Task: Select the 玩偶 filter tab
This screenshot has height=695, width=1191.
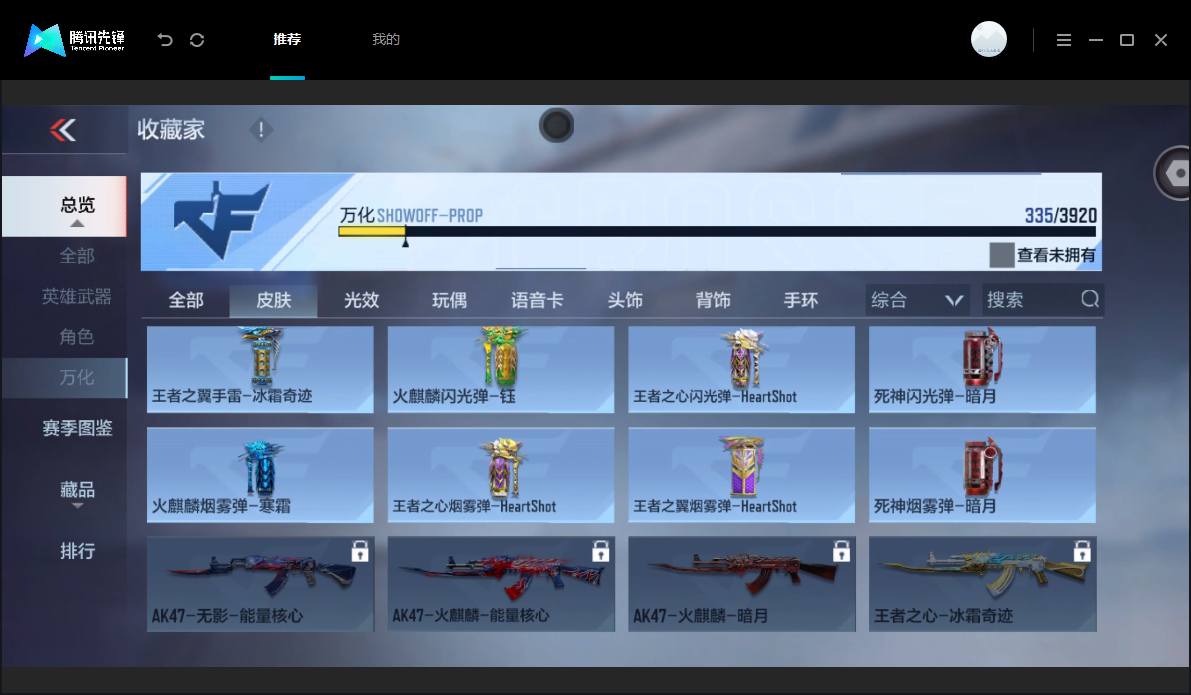Action: 449,300
